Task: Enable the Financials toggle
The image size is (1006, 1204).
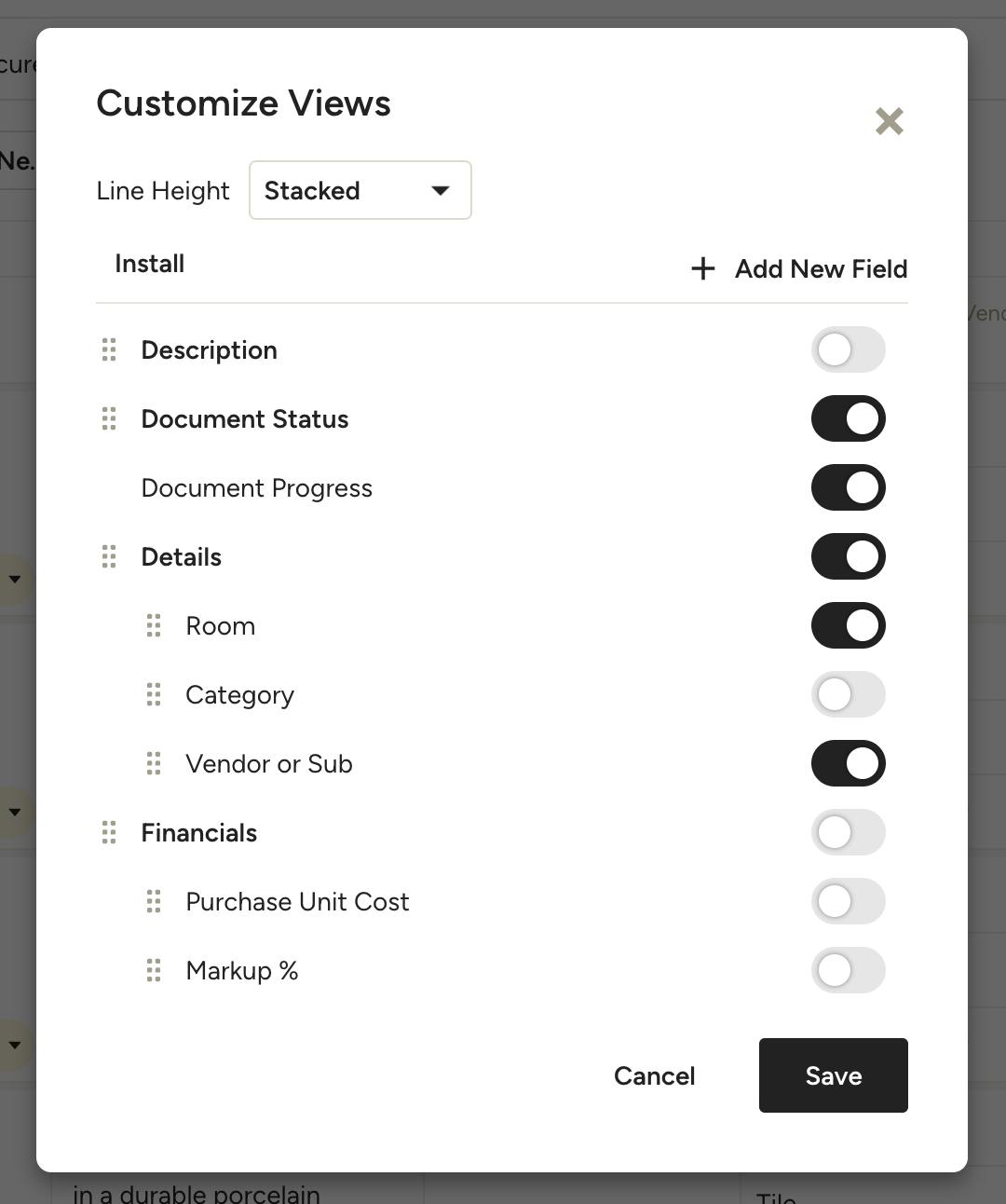Action: pyautogui.click(x=849, y=832)
